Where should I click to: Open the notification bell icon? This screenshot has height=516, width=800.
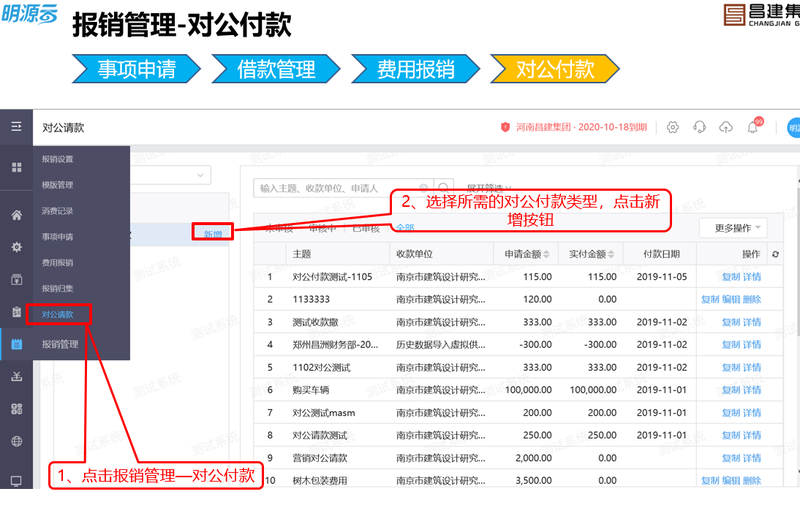click(753, 128)
